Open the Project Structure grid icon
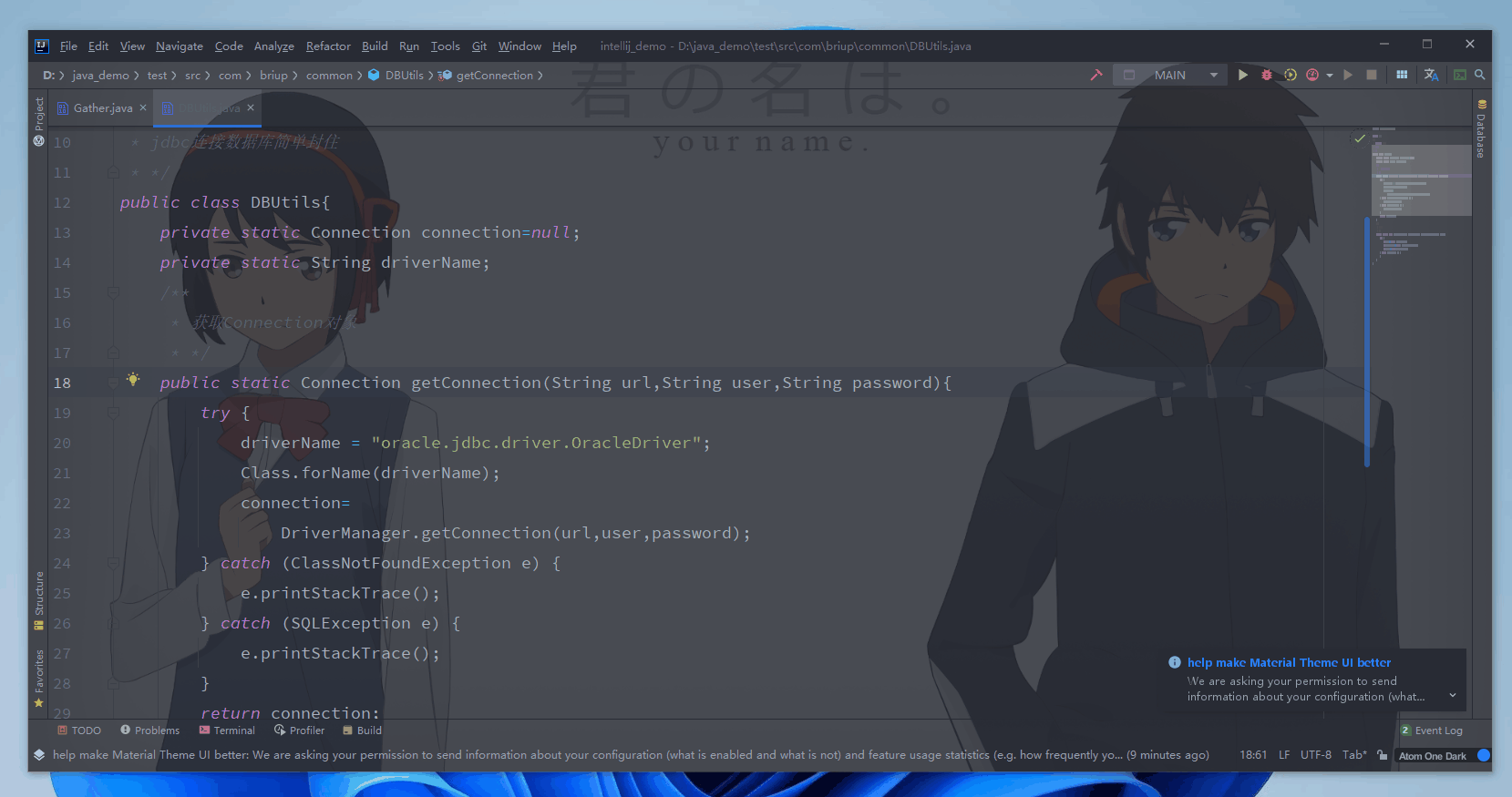The height and width of the screenshot is (797, 1512). pos(1402,75)
